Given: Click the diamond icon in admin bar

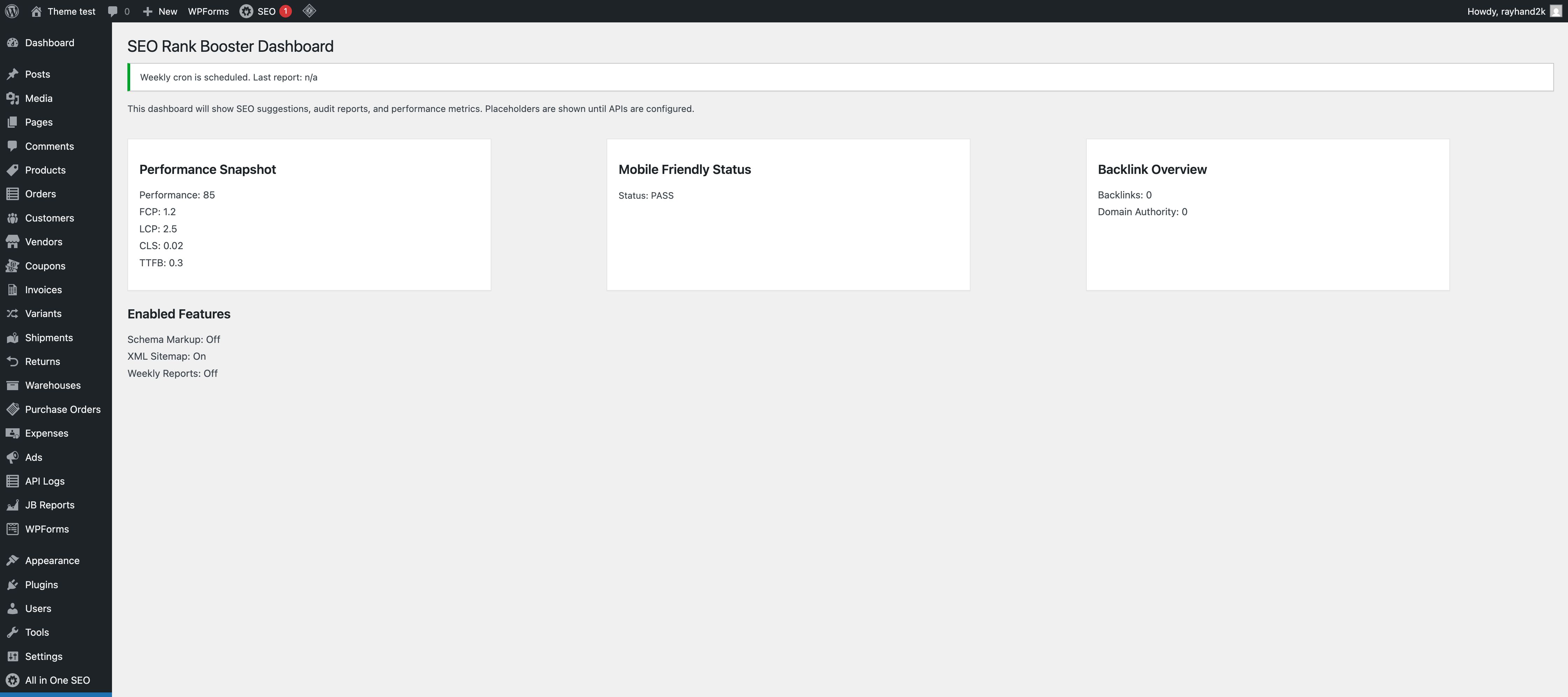Looking at the screenshot, I should (309, 11).
